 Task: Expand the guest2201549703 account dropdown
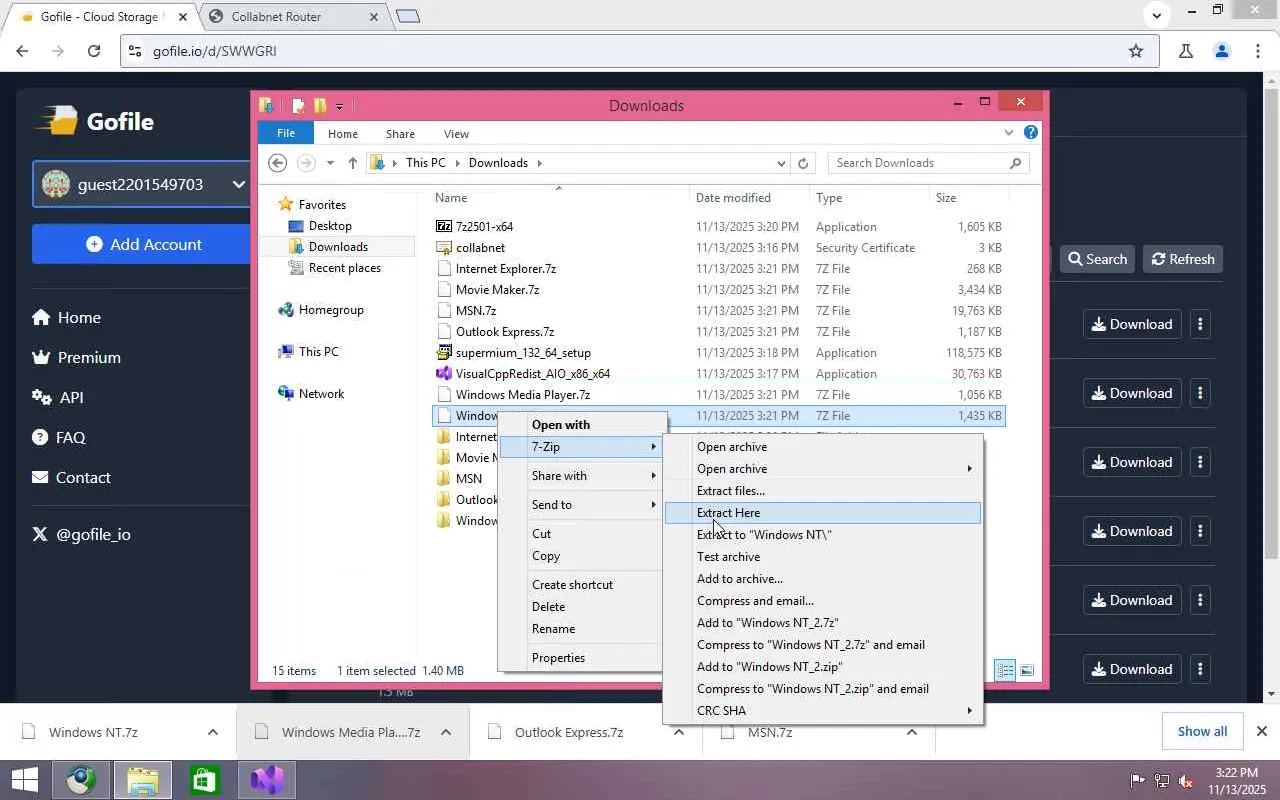tap(238, 184)
